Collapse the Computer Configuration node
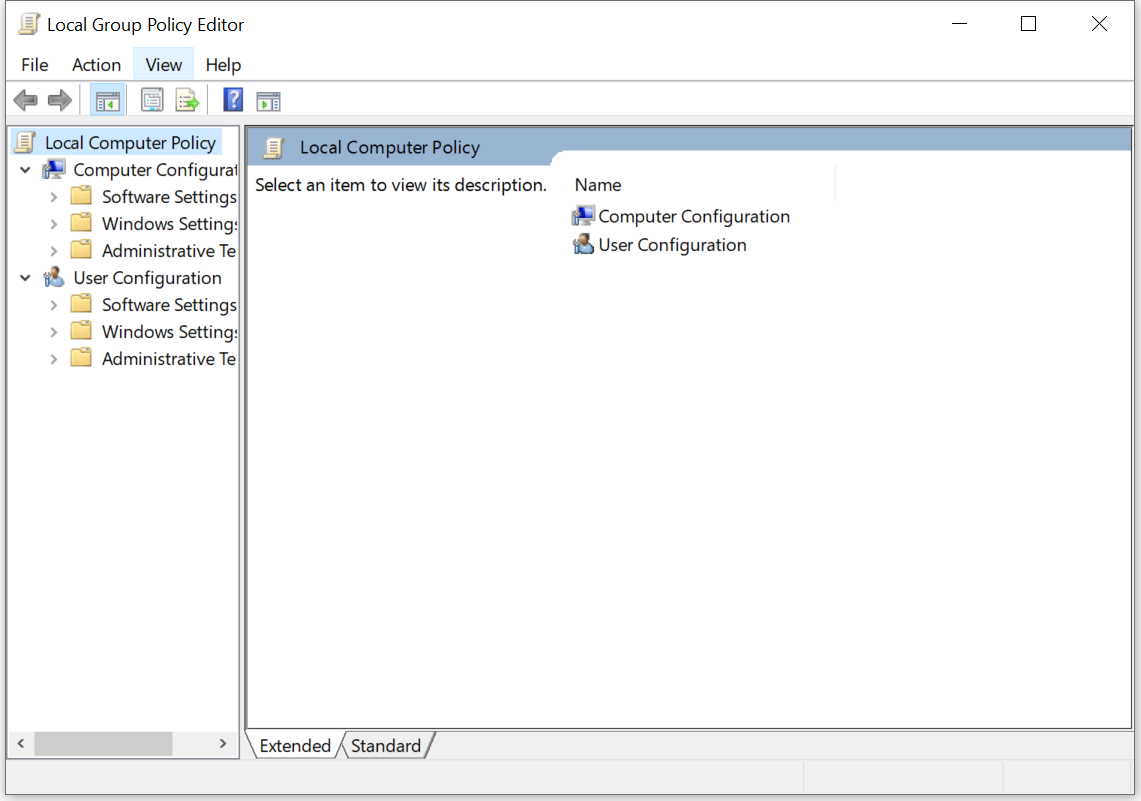Viewport: 1141px width, 801px height. [25, 170]
